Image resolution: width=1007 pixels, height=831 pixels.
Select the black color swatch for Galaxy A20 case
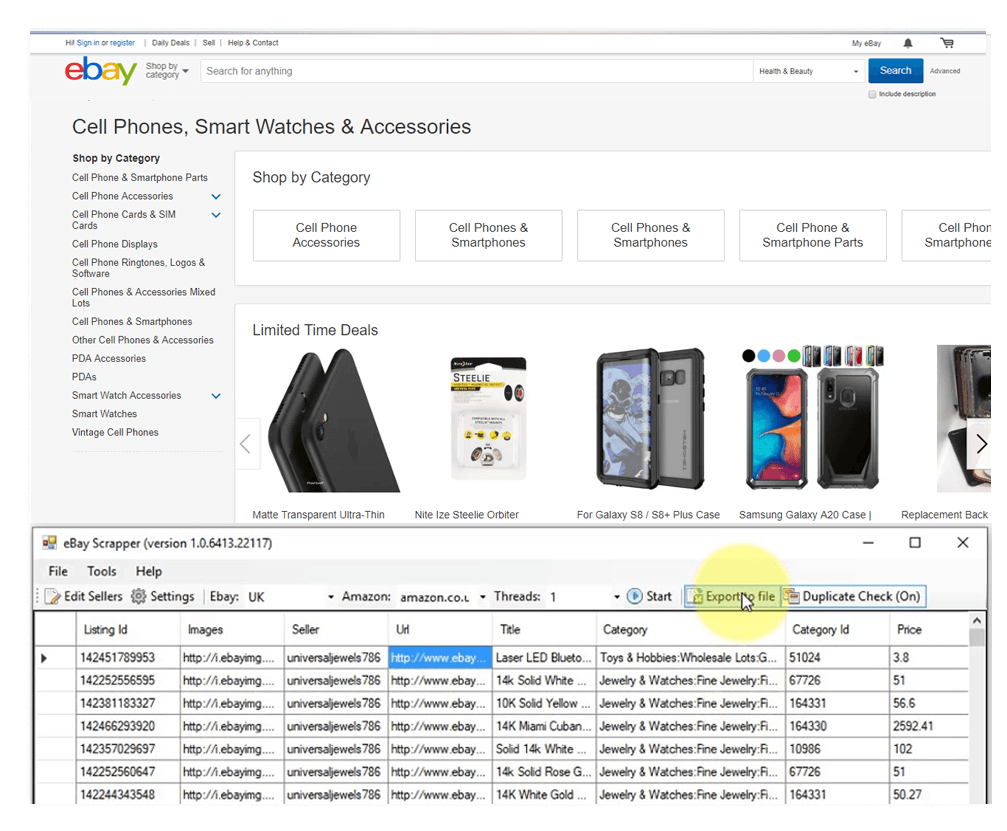tap(748, 356)
